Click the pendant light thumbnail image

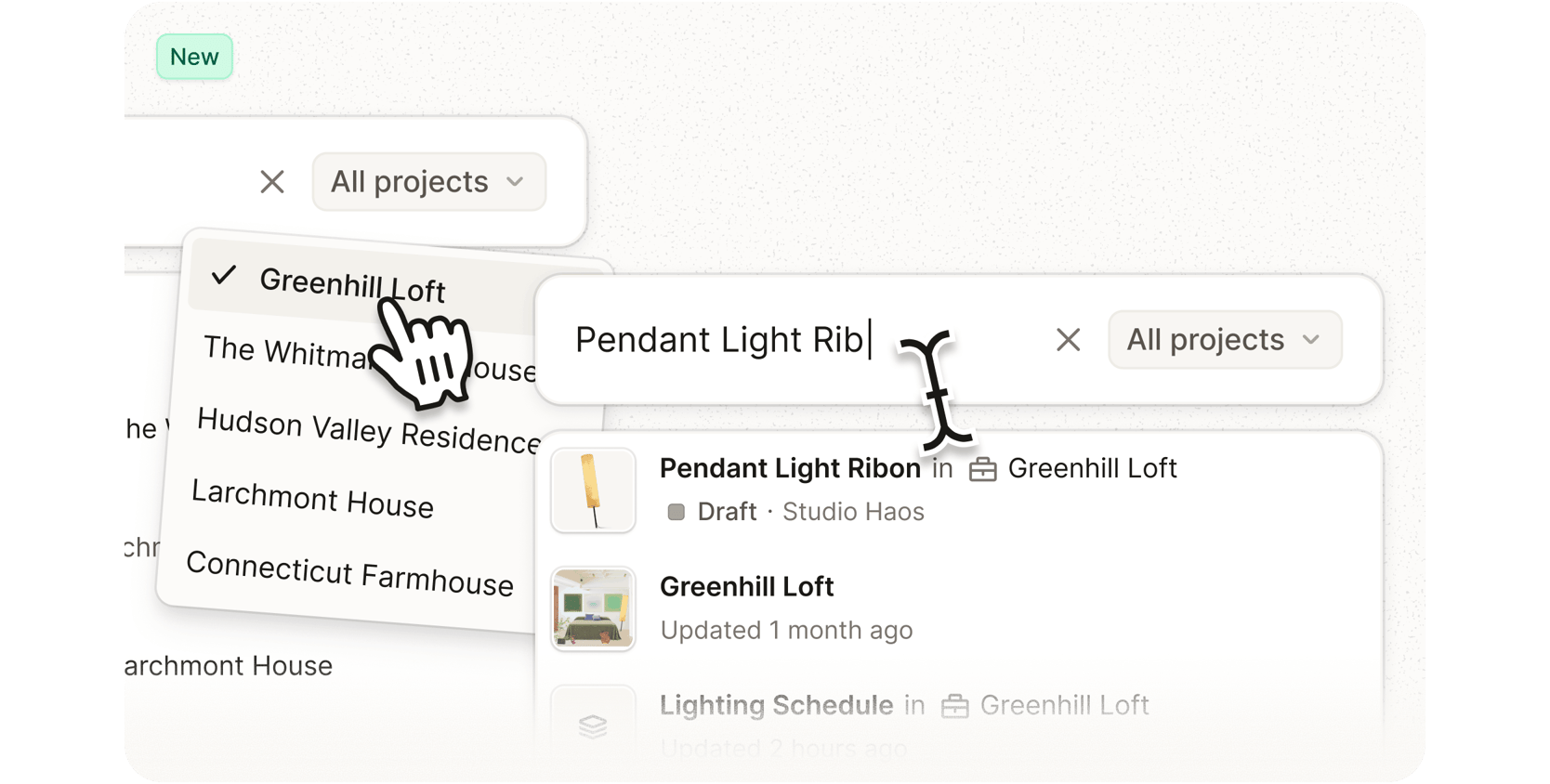tap(593, 490)
